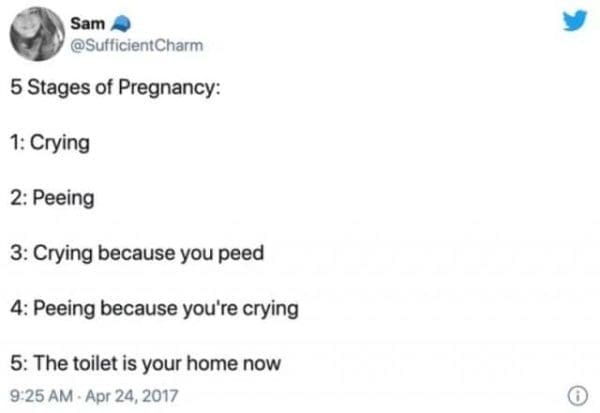Viewport: 600px width, 413px height.
Task: Click the word 'peed' in stage three
Action: point(243,253)
